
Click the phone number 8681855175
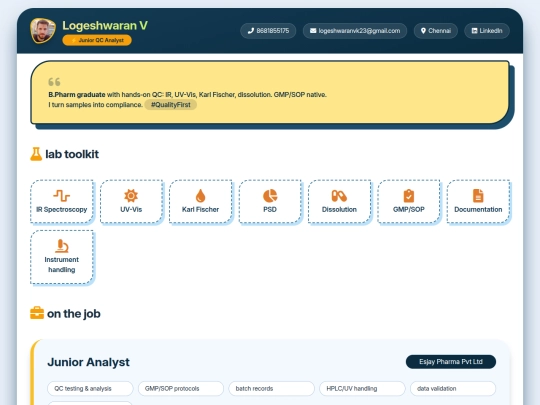pyautogui.click(x=272, y=31)
